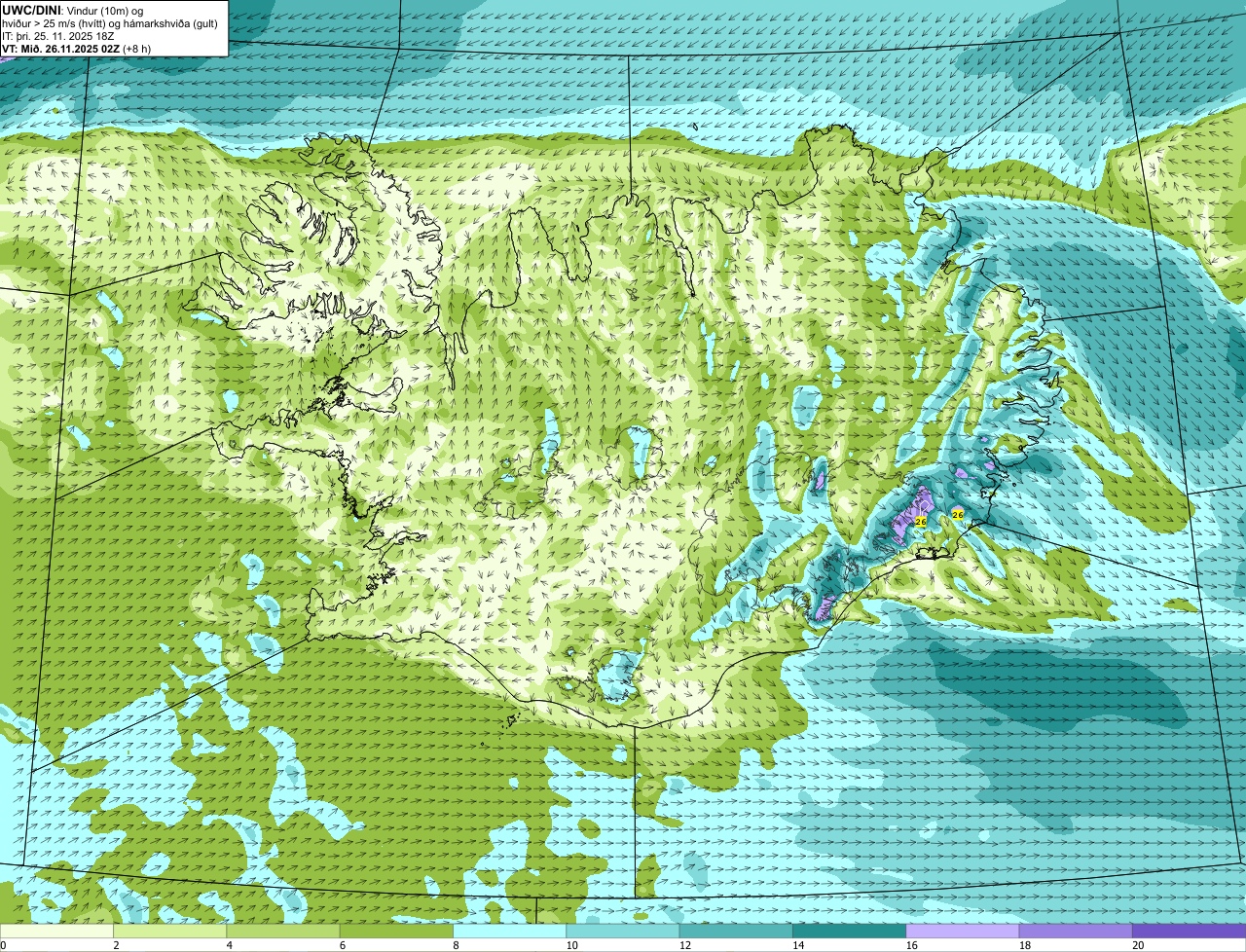Click the 4–6 m/s green legend swatch
This screenshot has width=1246, height=952.
(283, 931)
